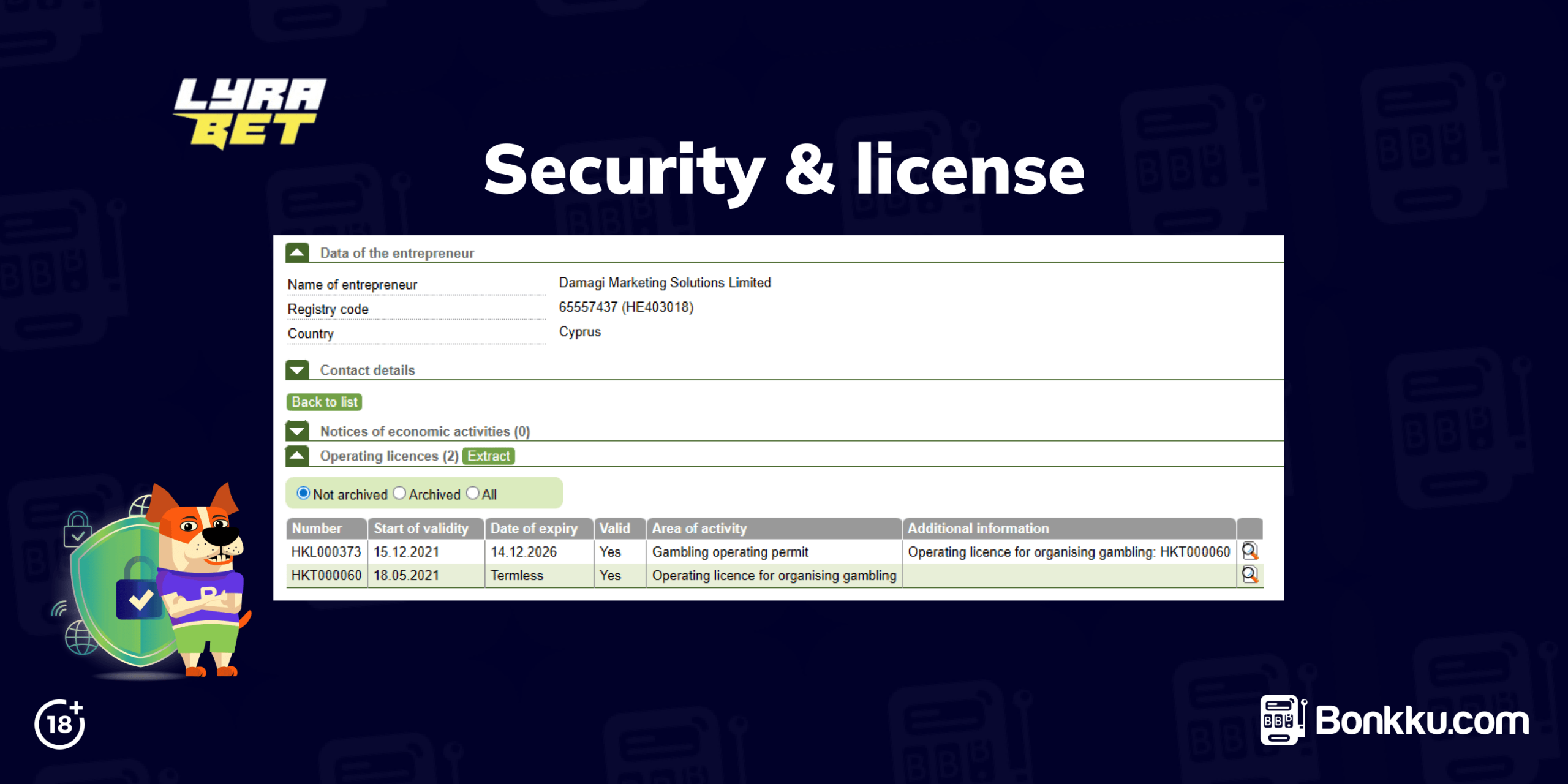Viewport: 1568px width, 784px height.
Task: Collapse the Data of the entrepreneur section
Action: (x=297, y=252)
